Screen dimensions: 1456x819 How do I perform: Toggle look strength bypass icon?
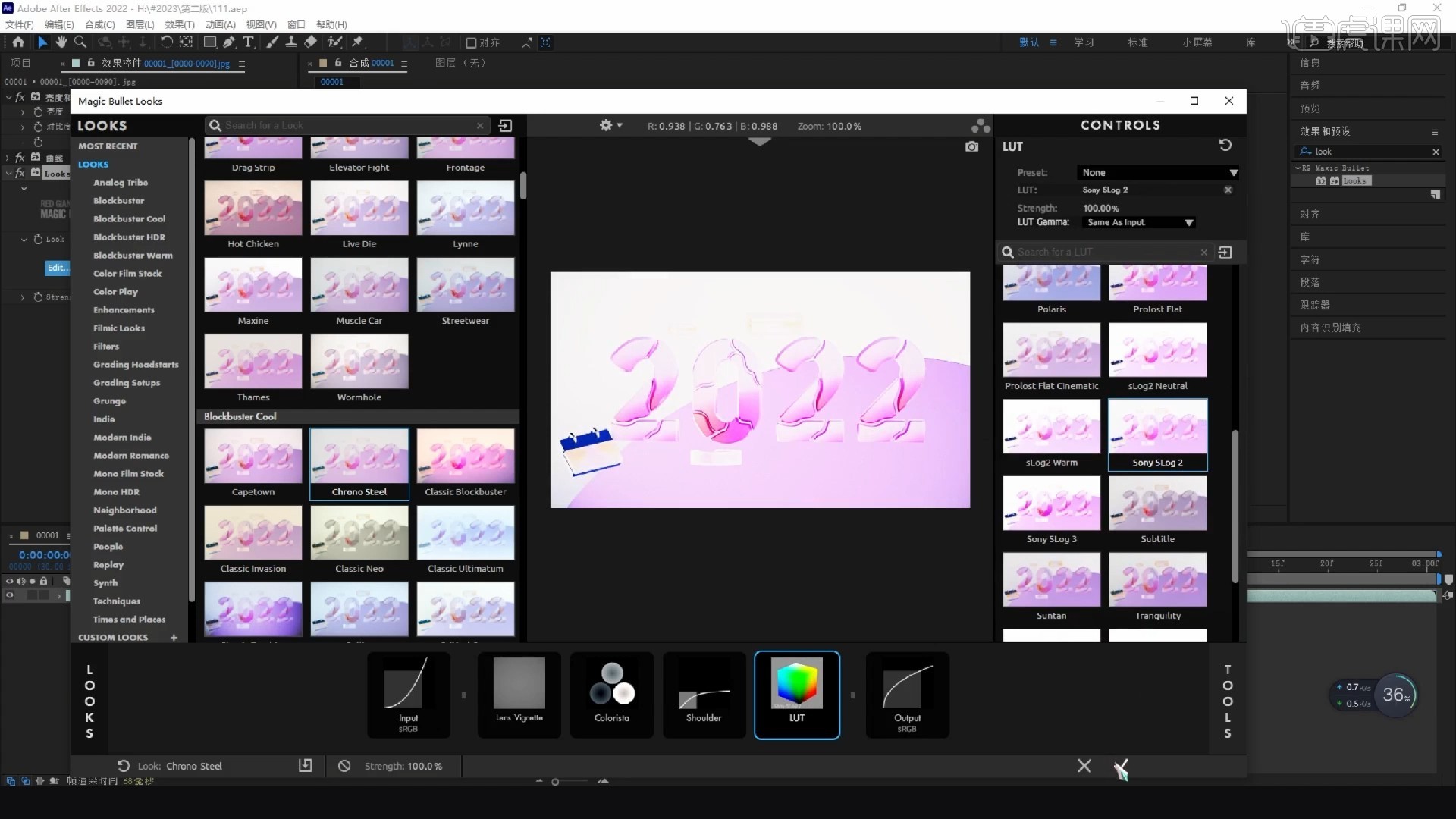tap(344, 766)
